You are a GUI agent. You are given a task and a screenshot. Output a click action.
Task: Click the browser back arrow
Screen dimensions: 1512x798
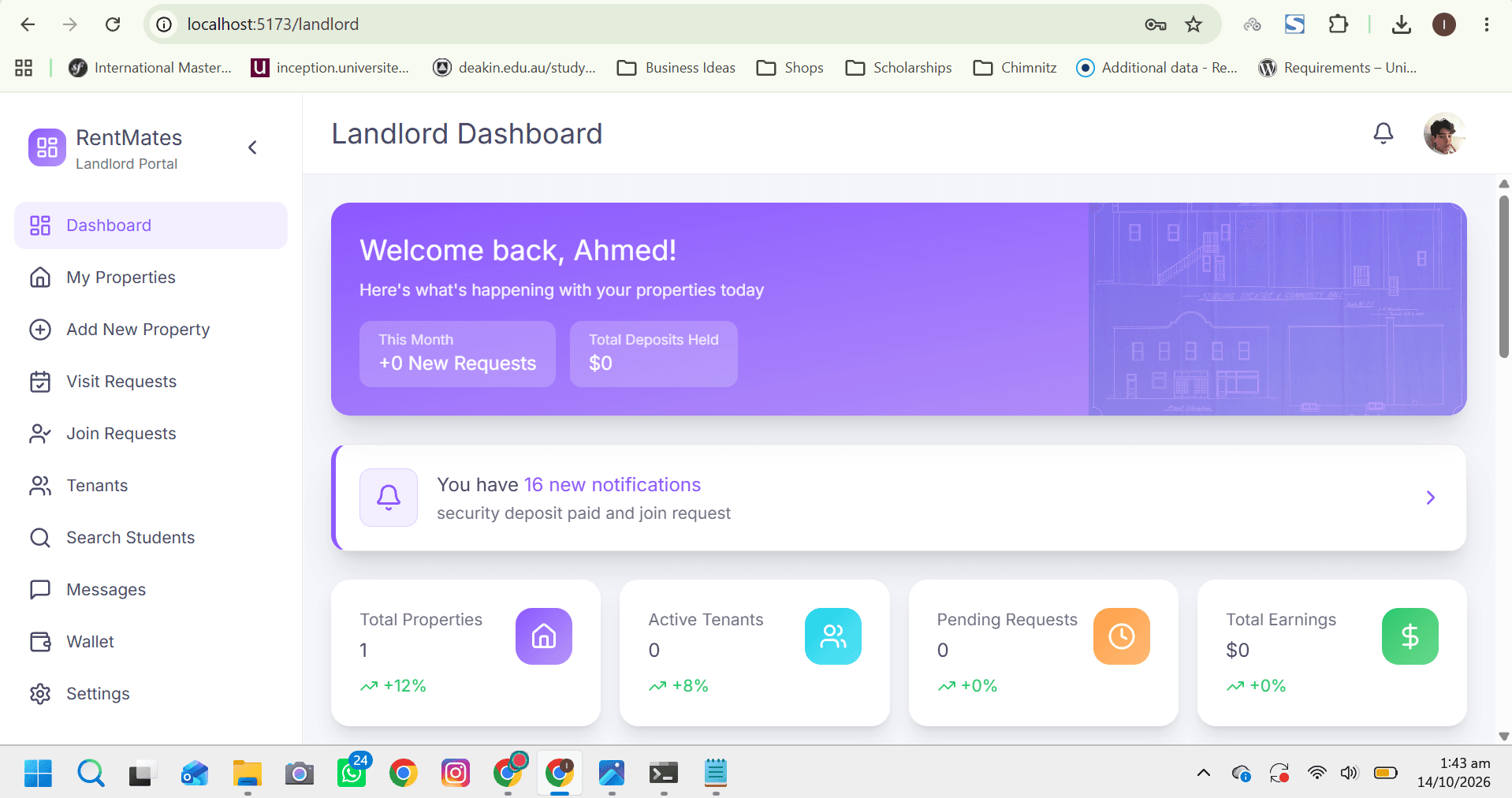(28, 24)
